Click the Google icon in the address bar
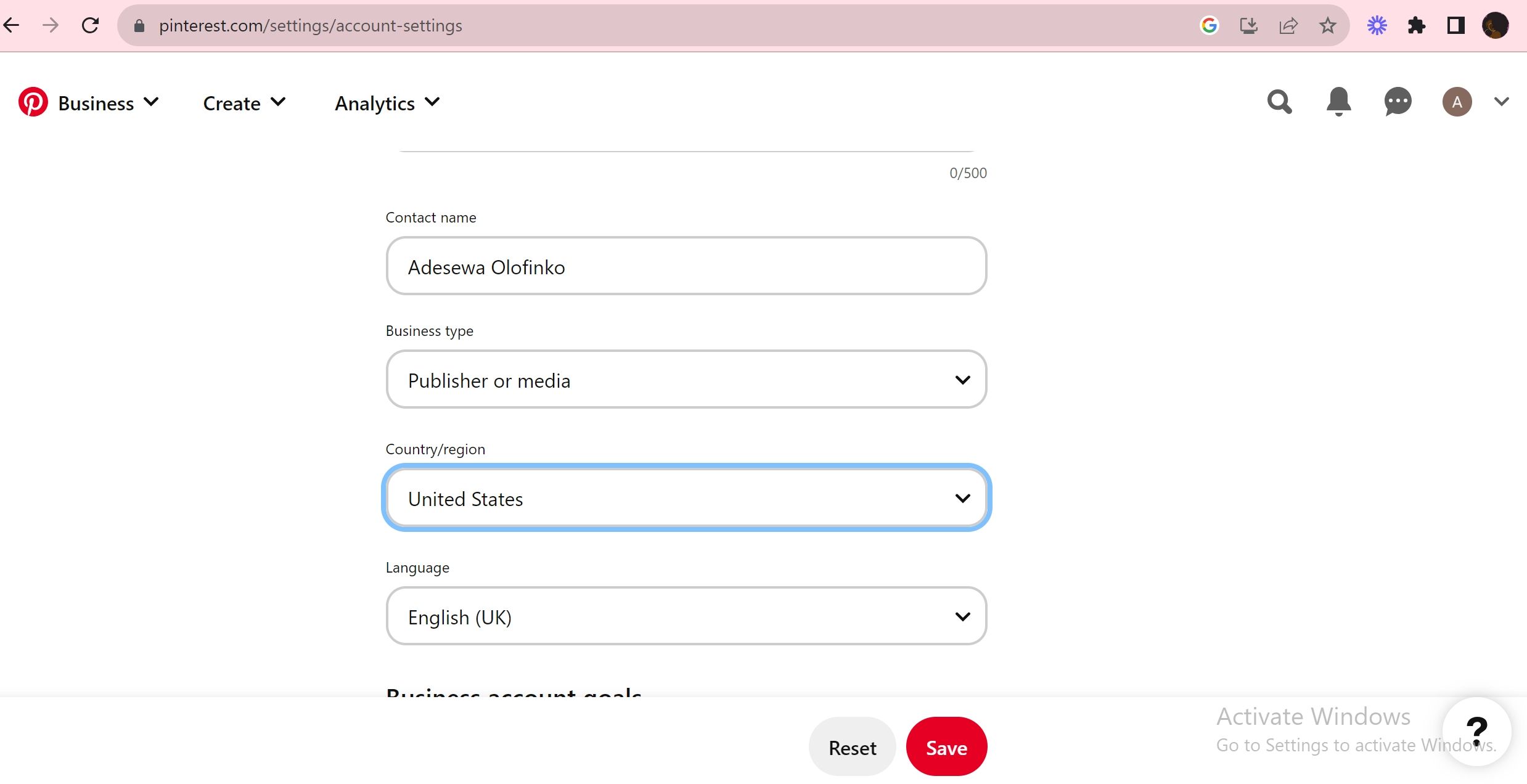 [x=1209, y=25]
